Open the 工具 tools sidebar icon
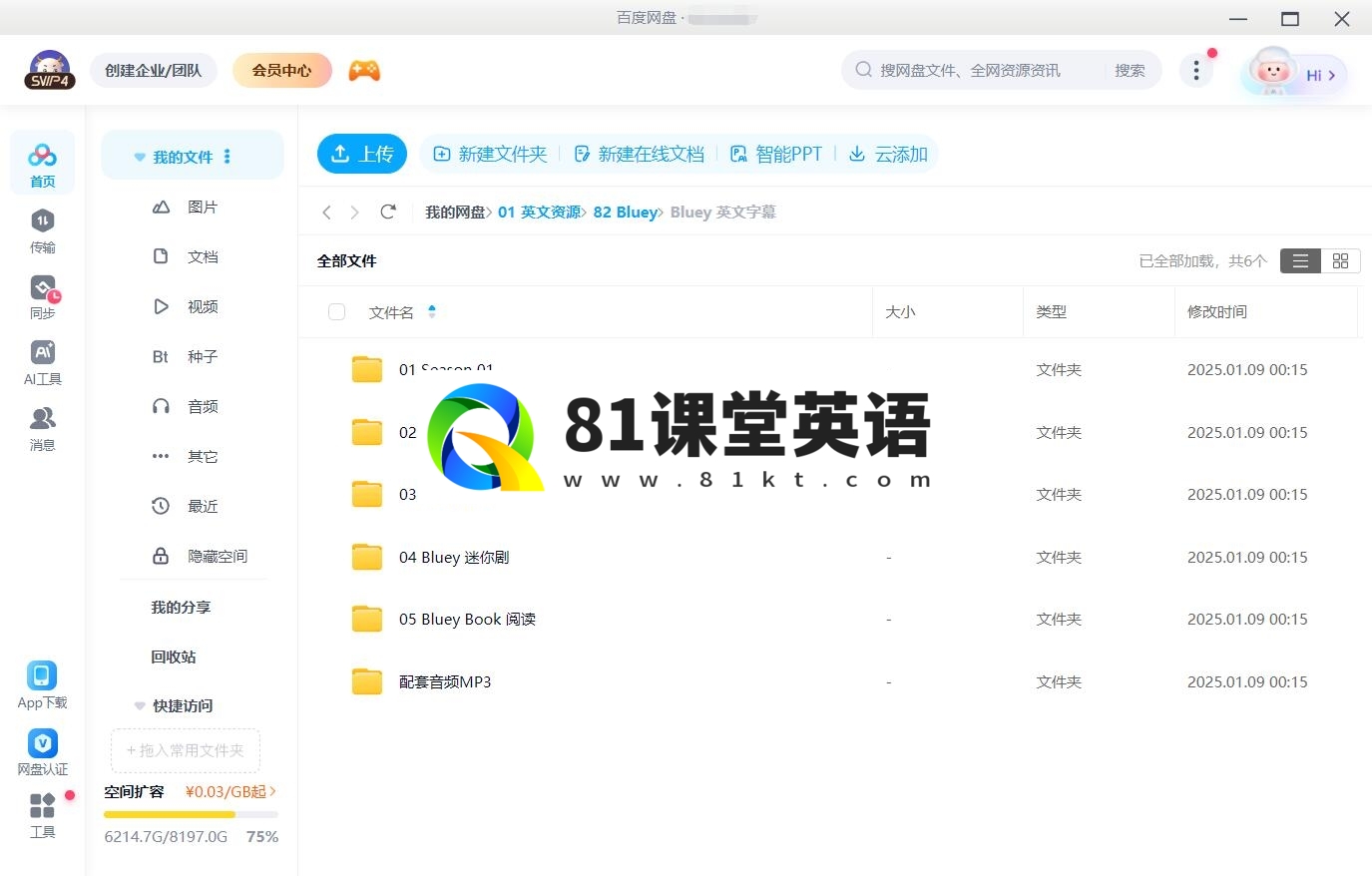1372x876 pixels. click(42, 815)
